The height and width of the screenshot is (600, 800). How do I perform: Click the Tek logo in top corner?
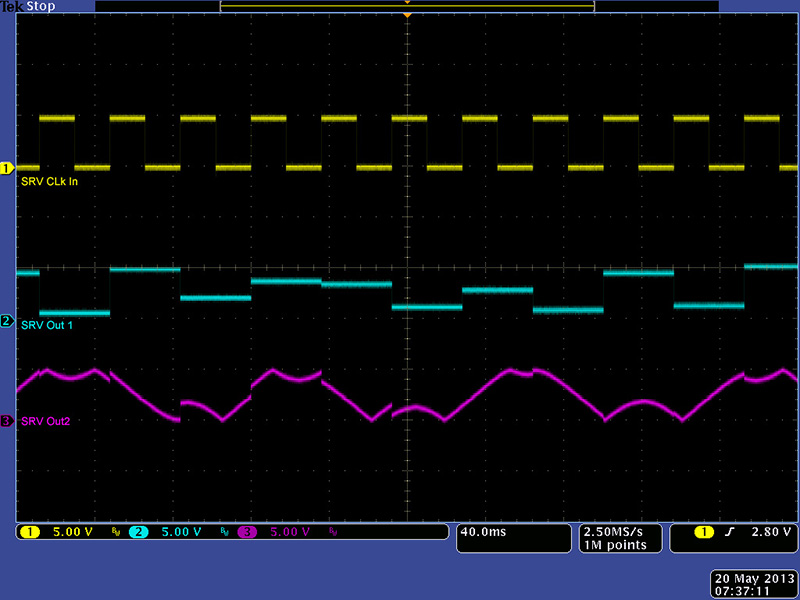13,6
